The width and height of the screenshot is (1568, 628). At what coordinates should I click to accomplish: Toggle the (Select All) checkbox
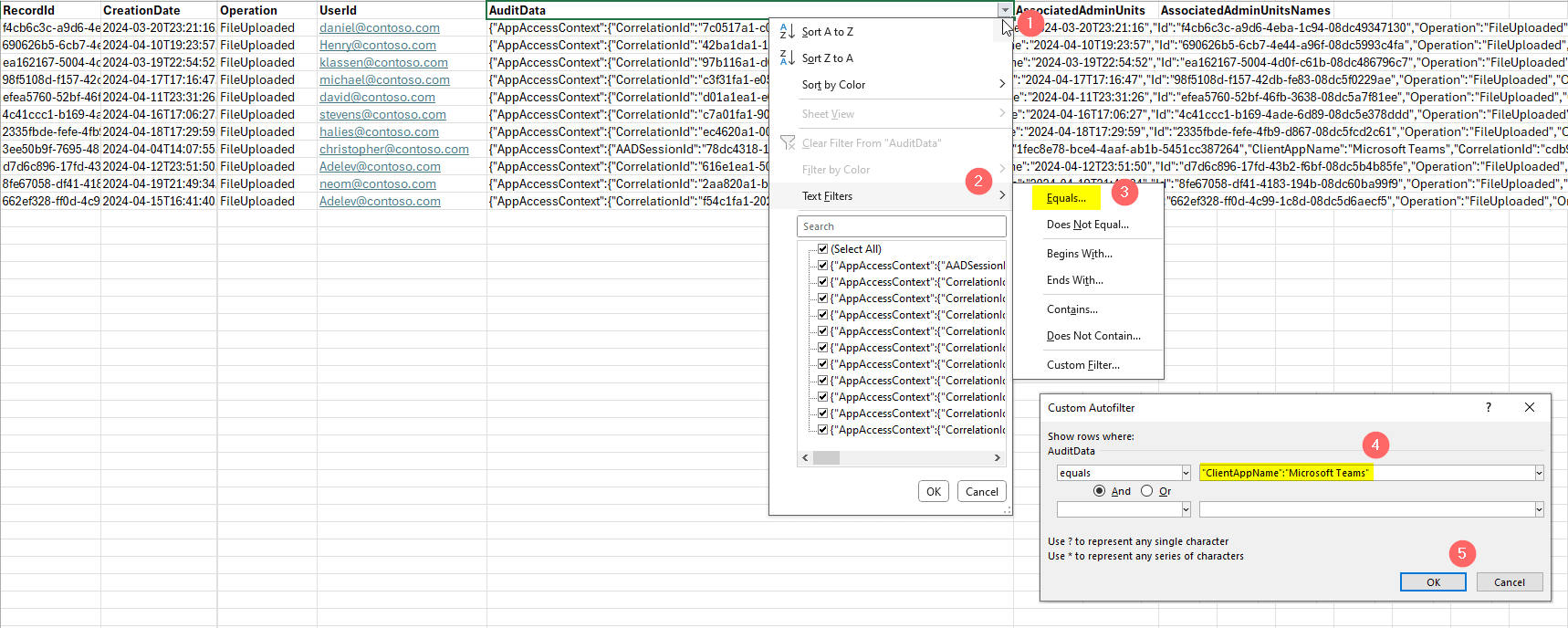822,249
